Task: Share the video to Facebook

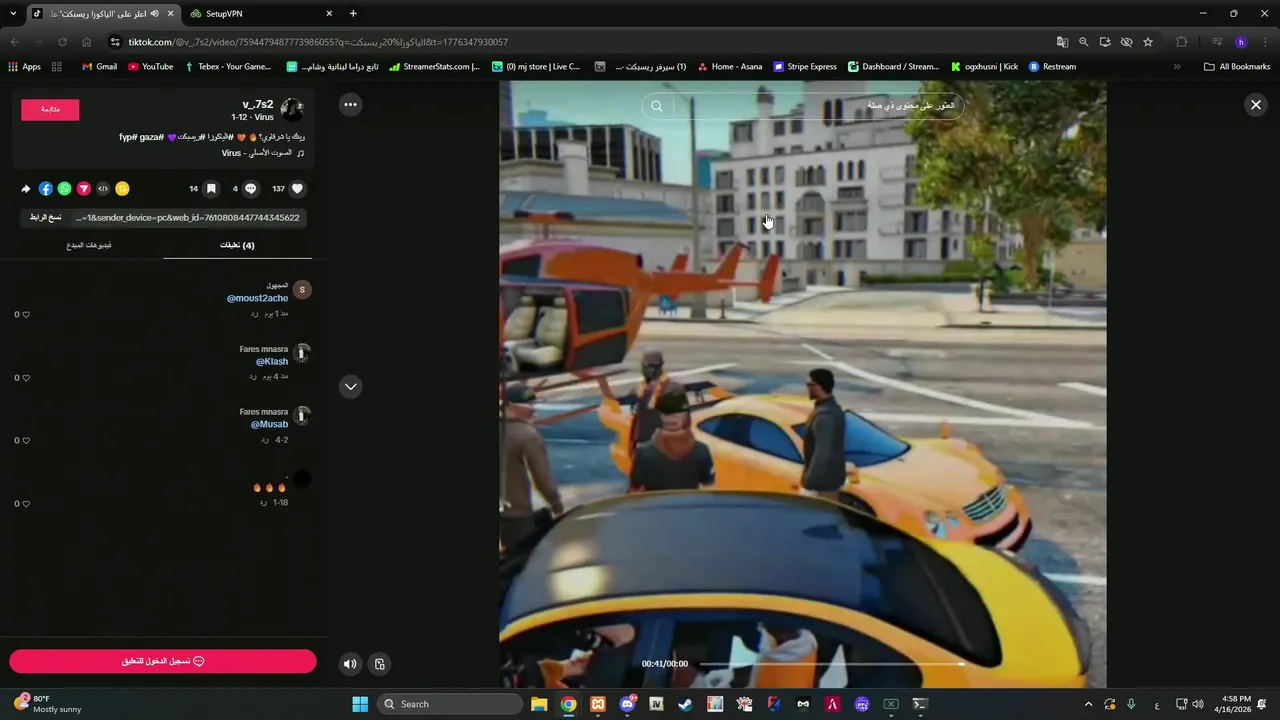Action: tap(46, 188)
